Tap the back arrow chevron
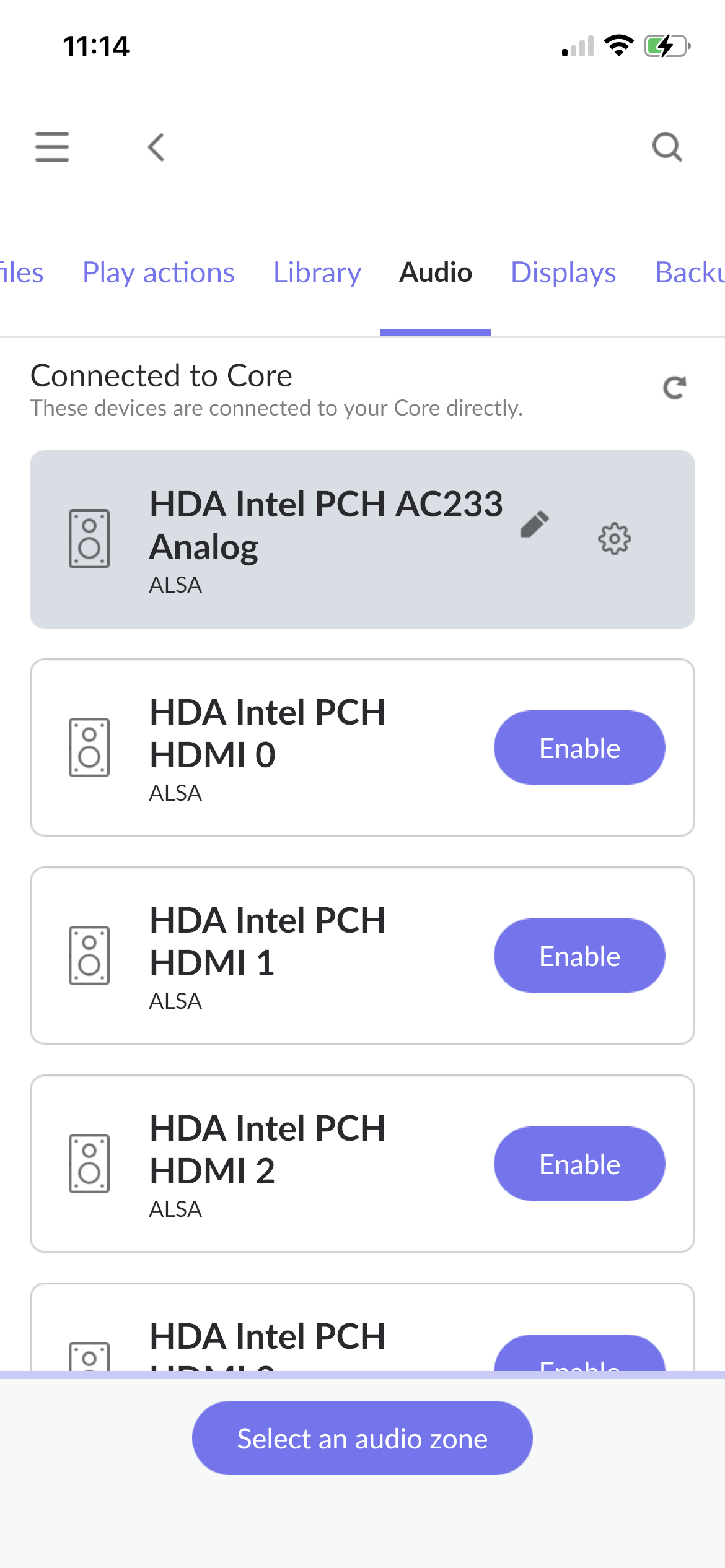The width and height of the screenshot is (725, 1568). [156, 147]
